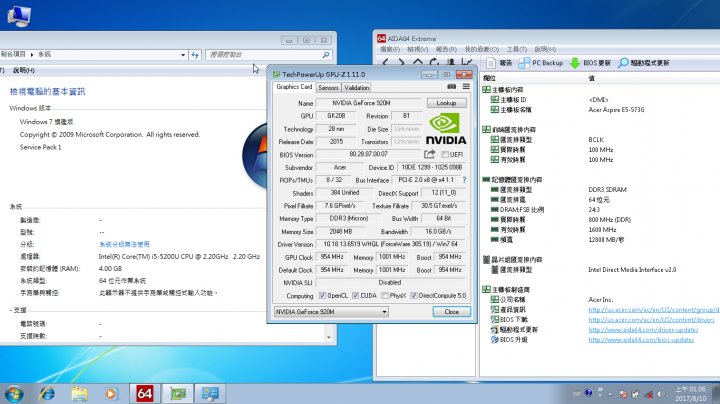Switch to the Sensors tab

(x=328, y=87)
